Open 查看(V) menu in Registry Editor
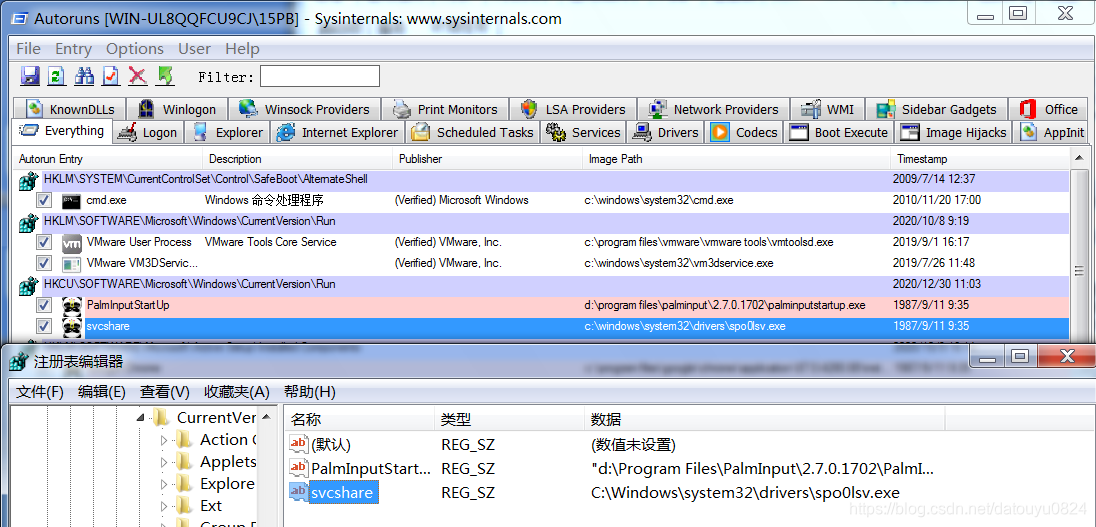 (x=165, y=391)
